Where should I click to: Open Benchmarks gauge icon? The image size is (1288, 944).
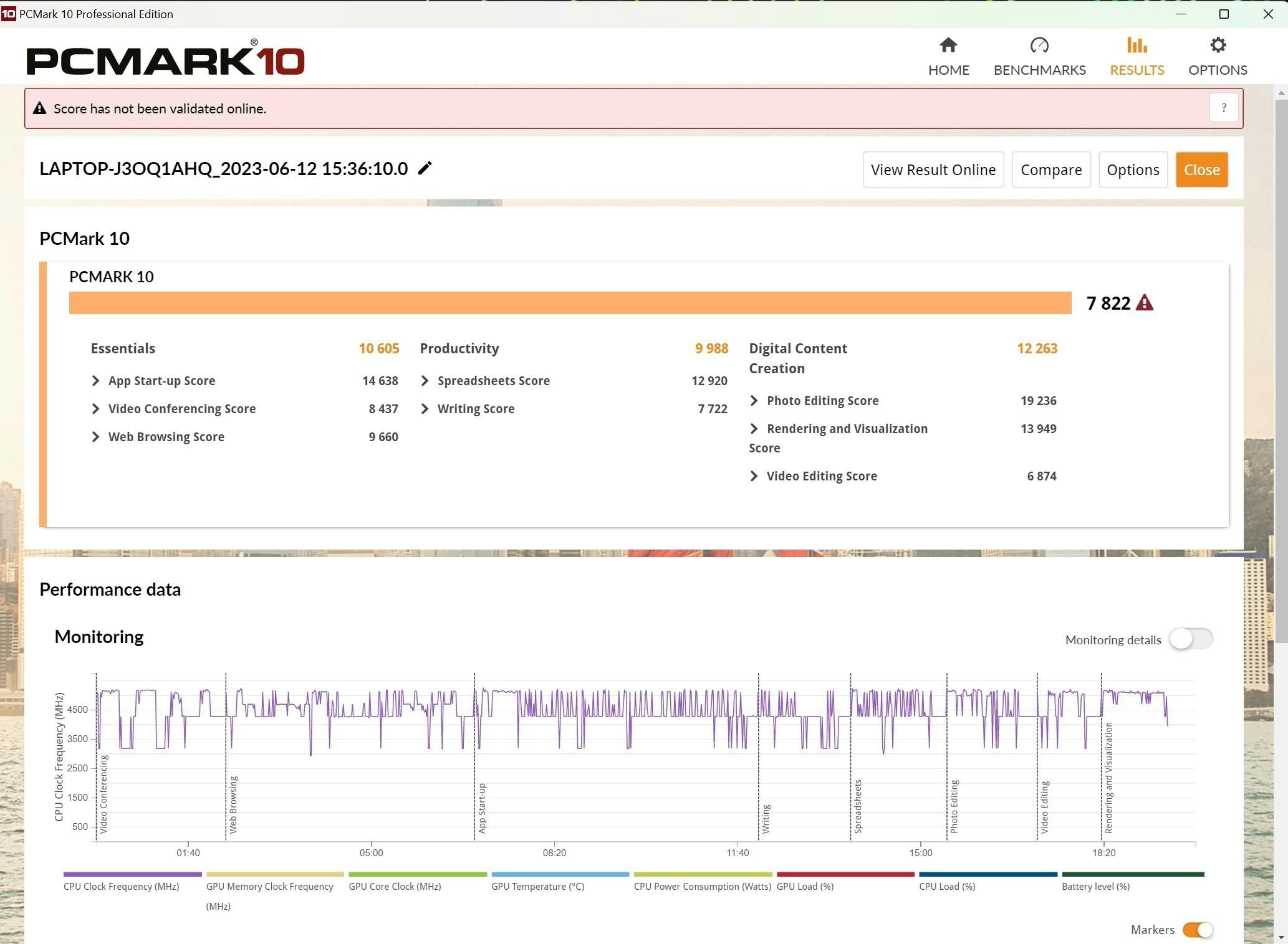(1039, 45)
